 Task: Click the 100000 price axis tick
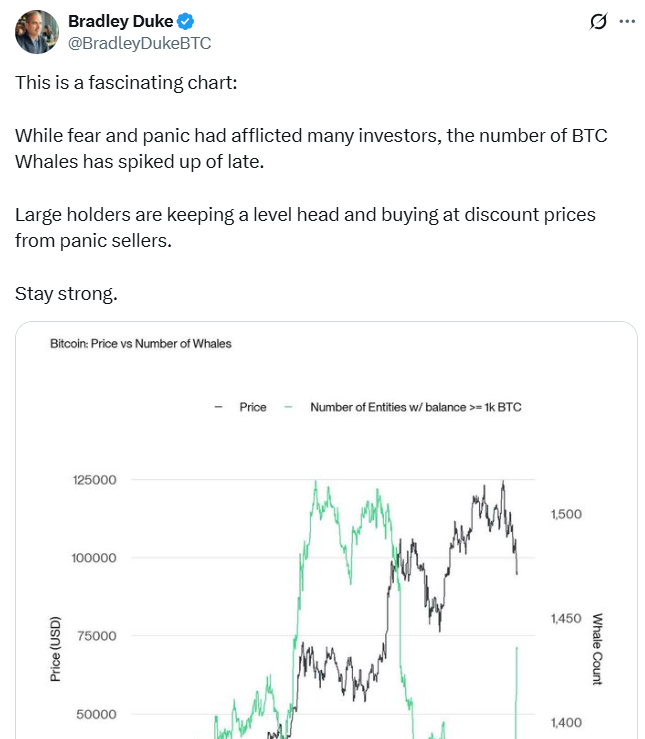tap(95, 558)
